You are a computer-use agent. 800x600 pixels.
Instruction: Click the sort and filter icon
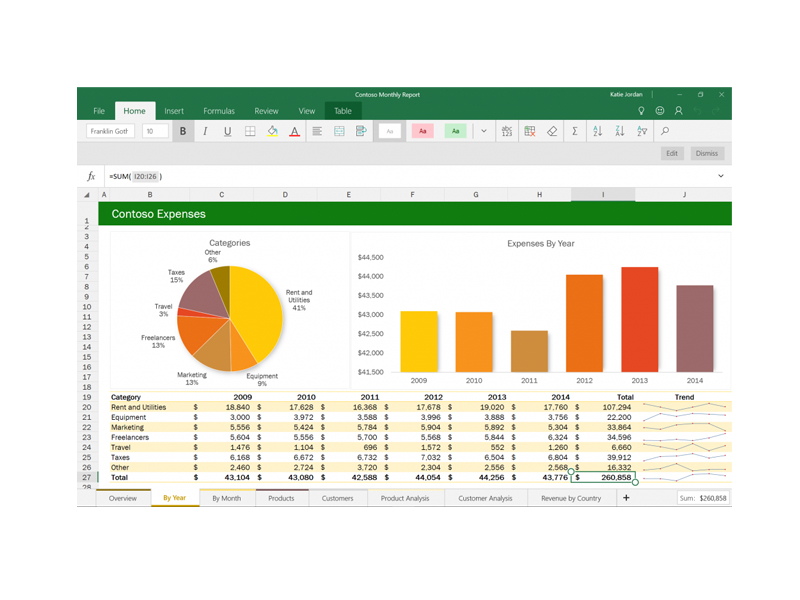(642, 131)
